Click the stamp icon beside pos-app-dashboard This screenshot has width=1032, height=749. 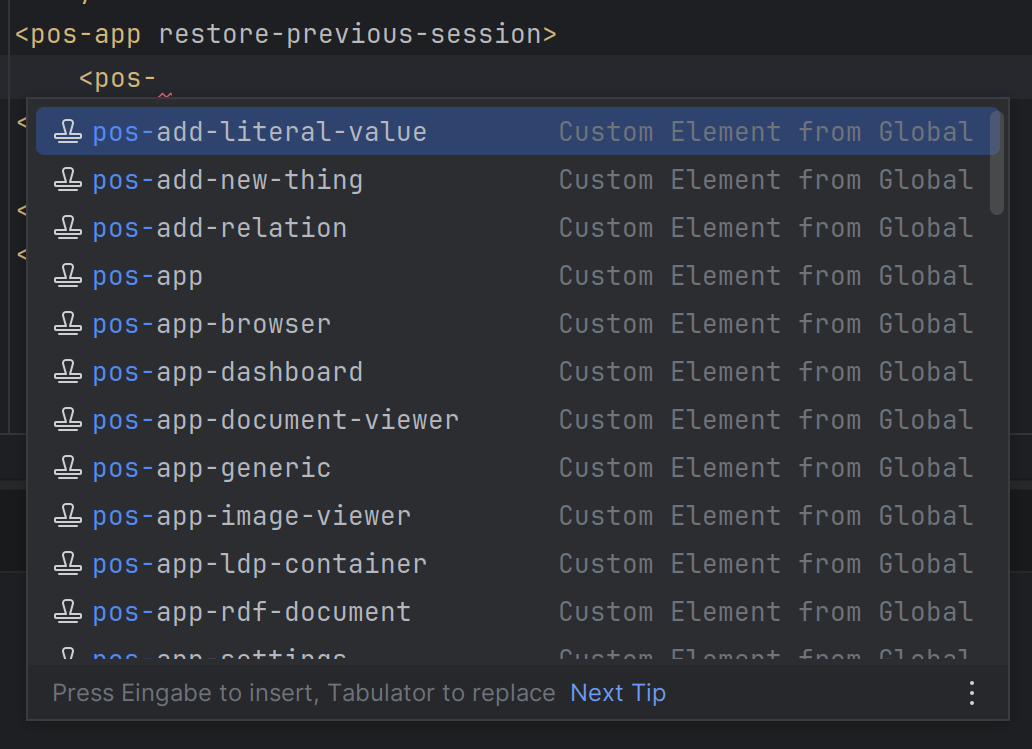tap(67, 372)
